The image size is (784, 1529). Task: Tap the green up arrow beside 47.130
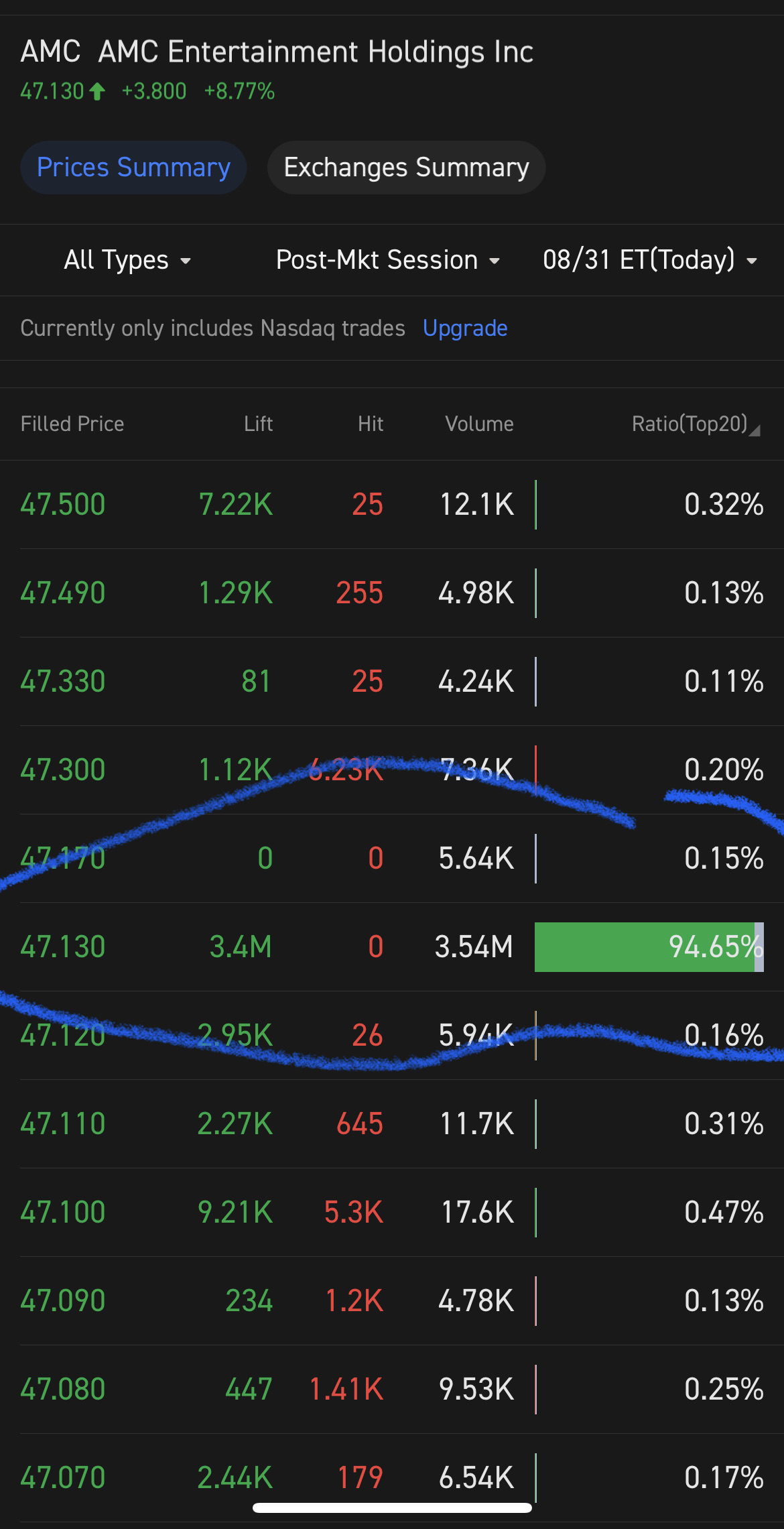pos(97,91)
